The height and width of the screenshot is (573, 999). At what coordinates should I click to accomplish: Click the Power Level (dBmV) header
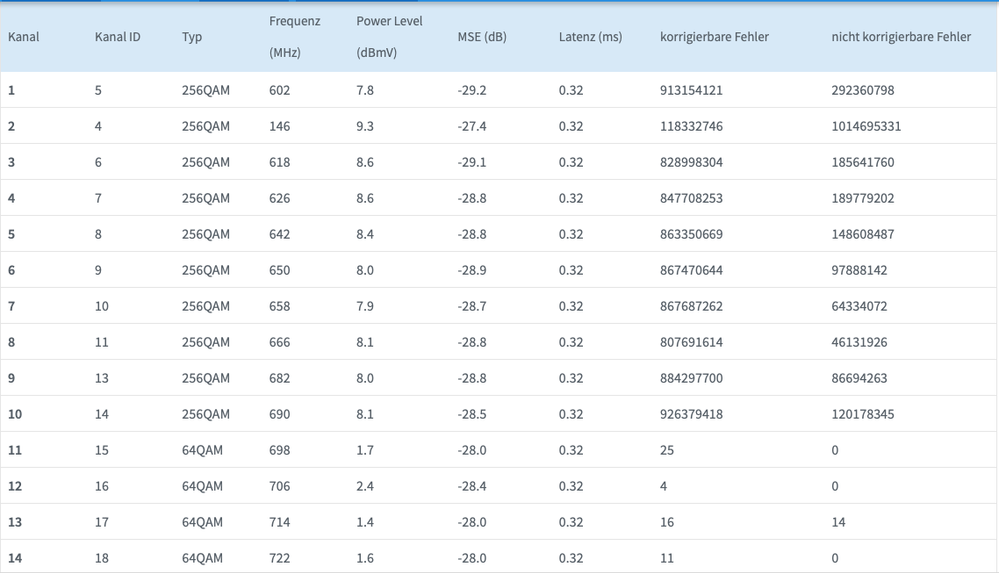[x=389, y=37]
